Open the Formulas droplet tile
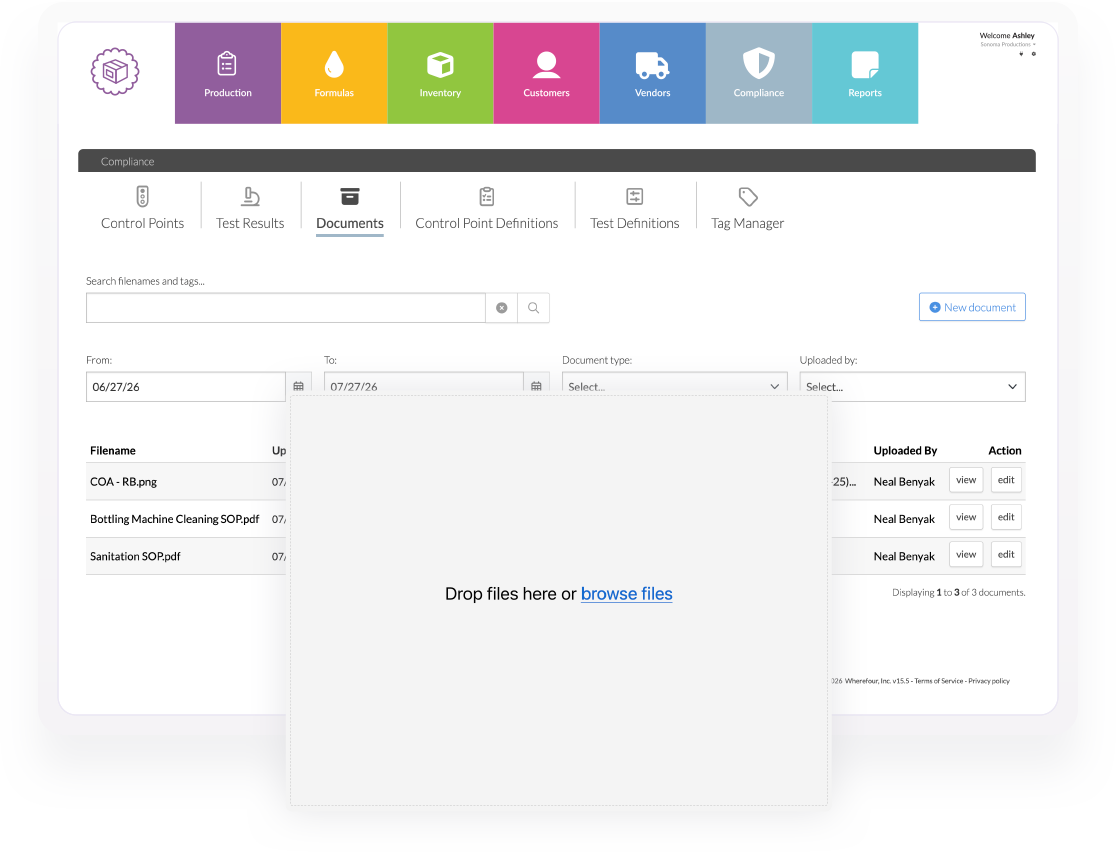1116x852 pixels. coord(334,73)
